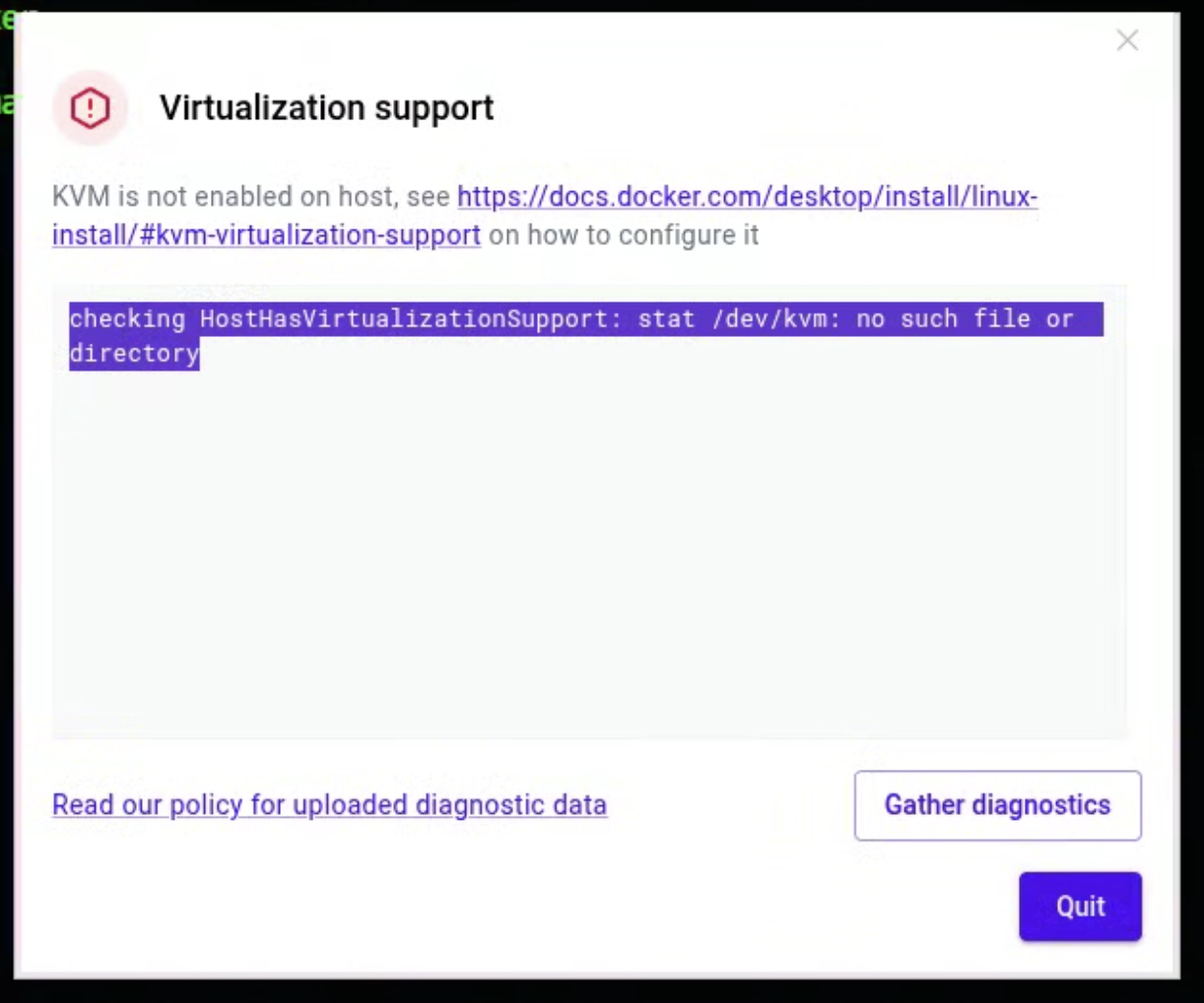This screenshot has height=1003, width=1204.
Task: Click 'no such file or' in the log
Action: [965, 319]
